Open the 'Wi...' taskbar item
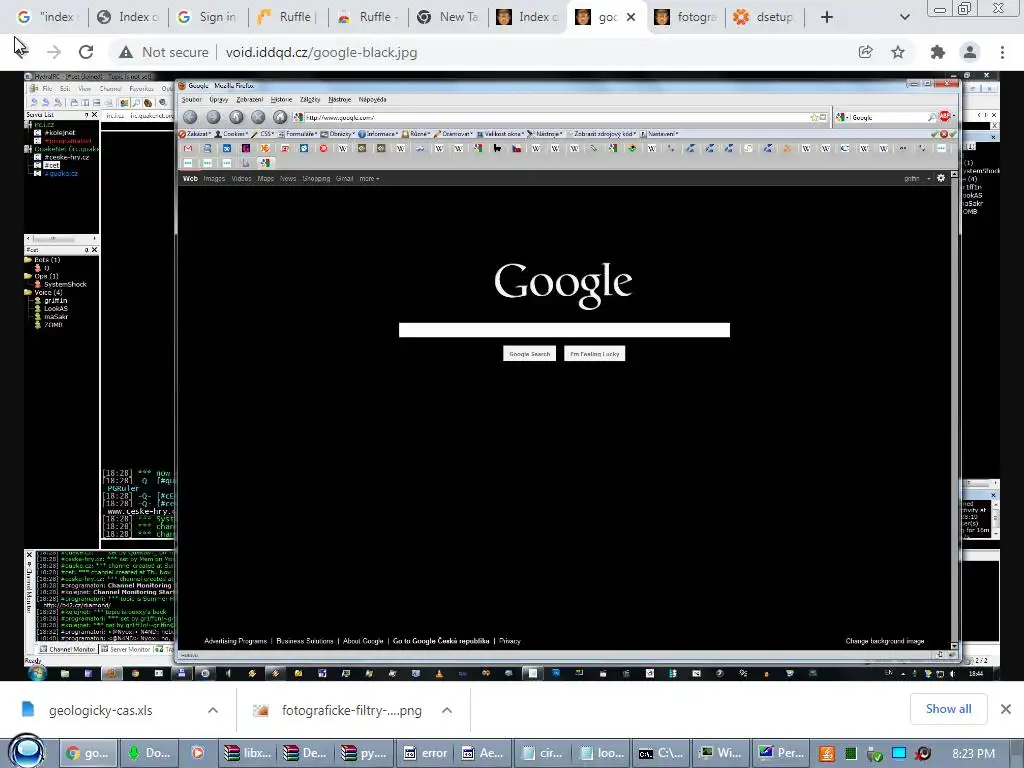 pyautogui.click(x=722, y=753)
